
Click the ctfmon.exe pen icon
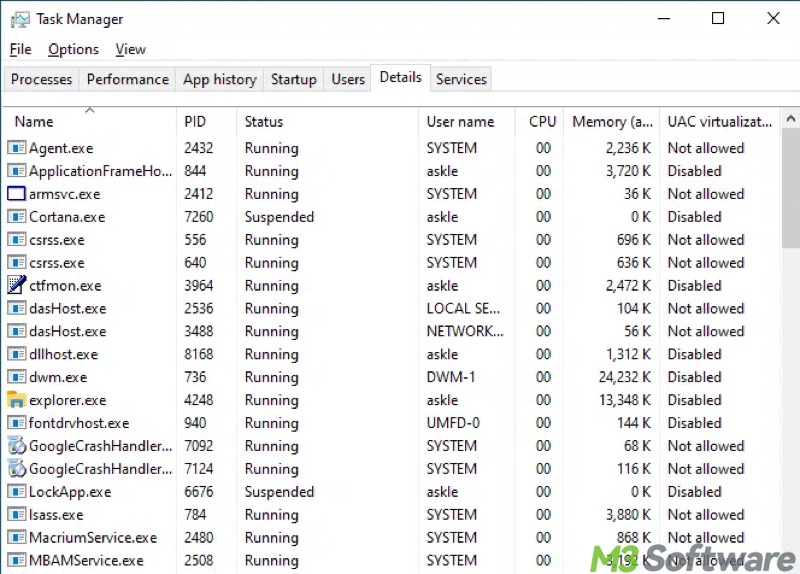pyautogui.click(x=16, y=285)
